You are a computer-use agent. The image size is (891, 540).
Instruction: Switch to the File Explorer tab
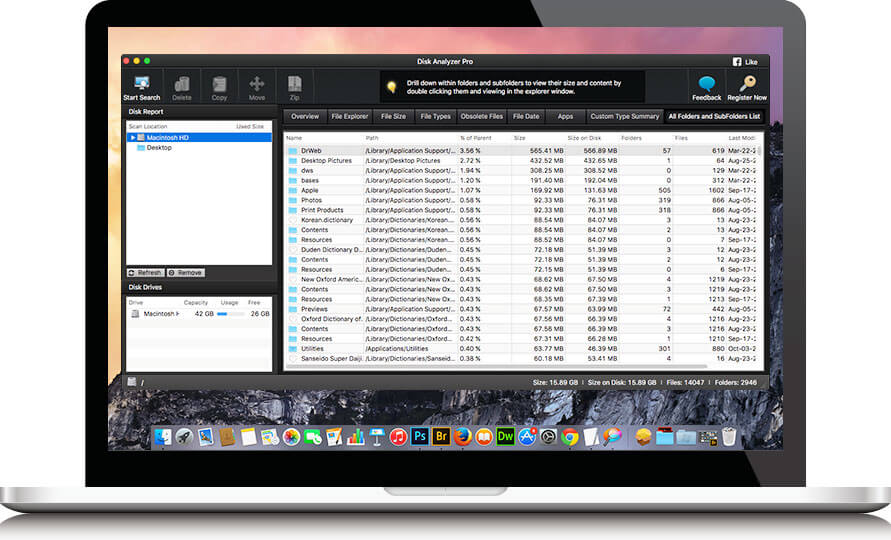tap(350, 117)
